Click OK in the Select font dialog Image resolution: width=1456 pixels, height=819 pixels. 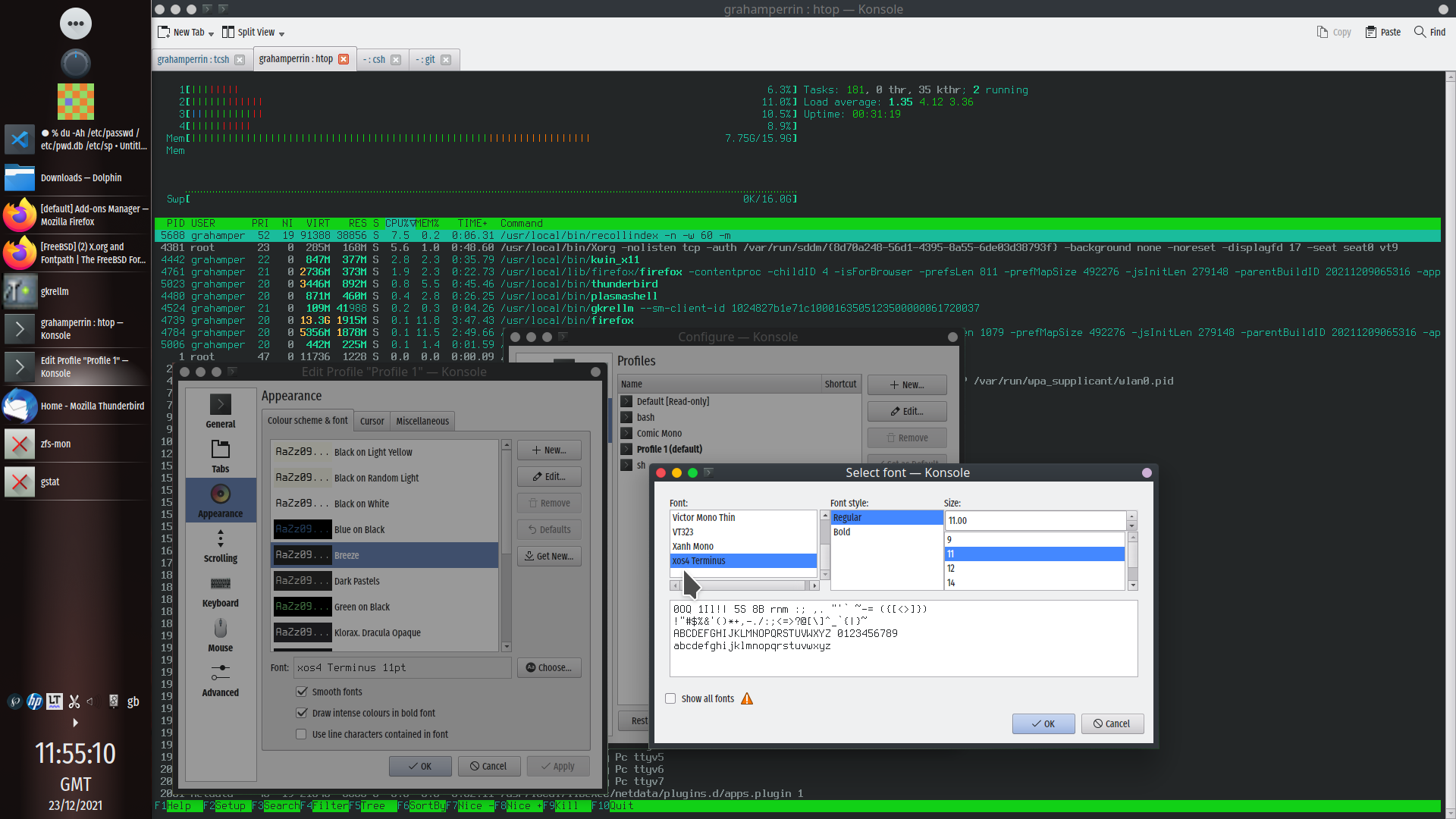(x=1043, y=723)
